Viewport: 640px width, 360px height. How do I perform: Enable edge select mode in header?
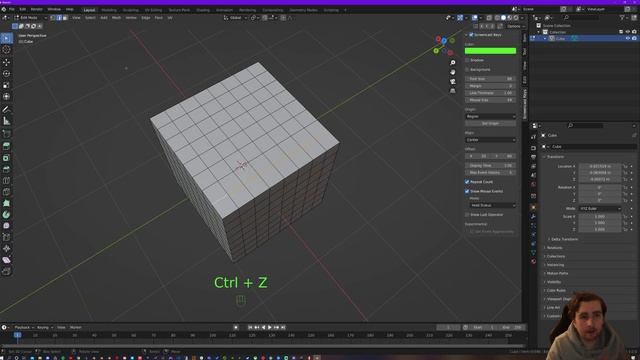click(59, 18)
